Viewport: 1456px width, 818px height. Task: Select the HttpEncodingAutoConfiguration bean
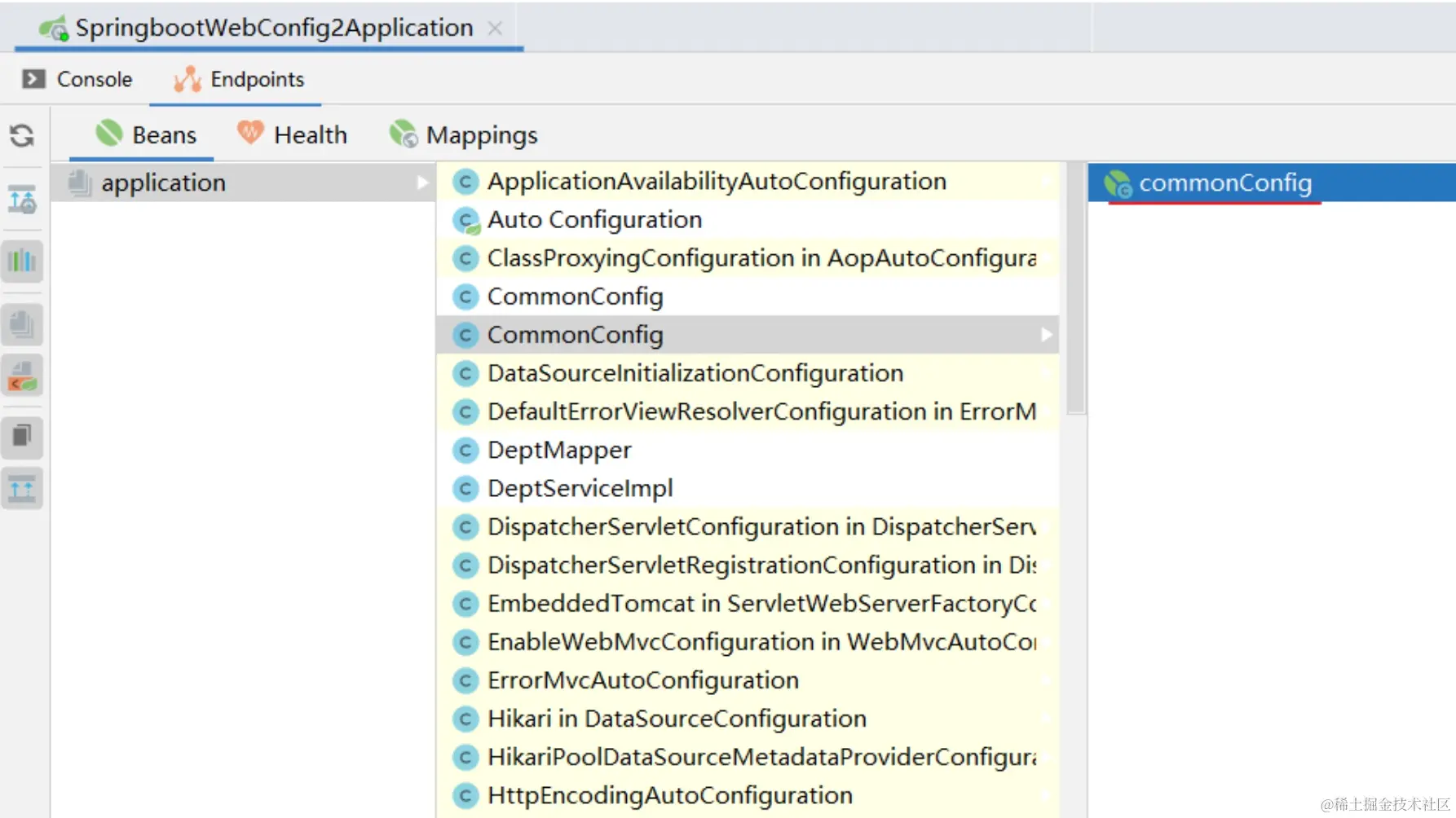[x=748, y=794]
